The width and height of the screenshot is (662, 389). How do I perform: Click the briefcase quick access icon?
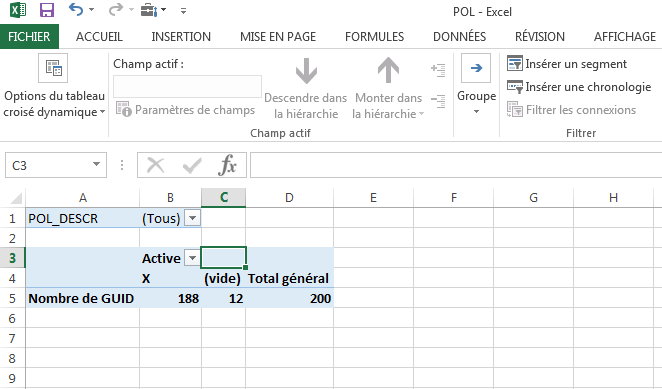[149, 10]
